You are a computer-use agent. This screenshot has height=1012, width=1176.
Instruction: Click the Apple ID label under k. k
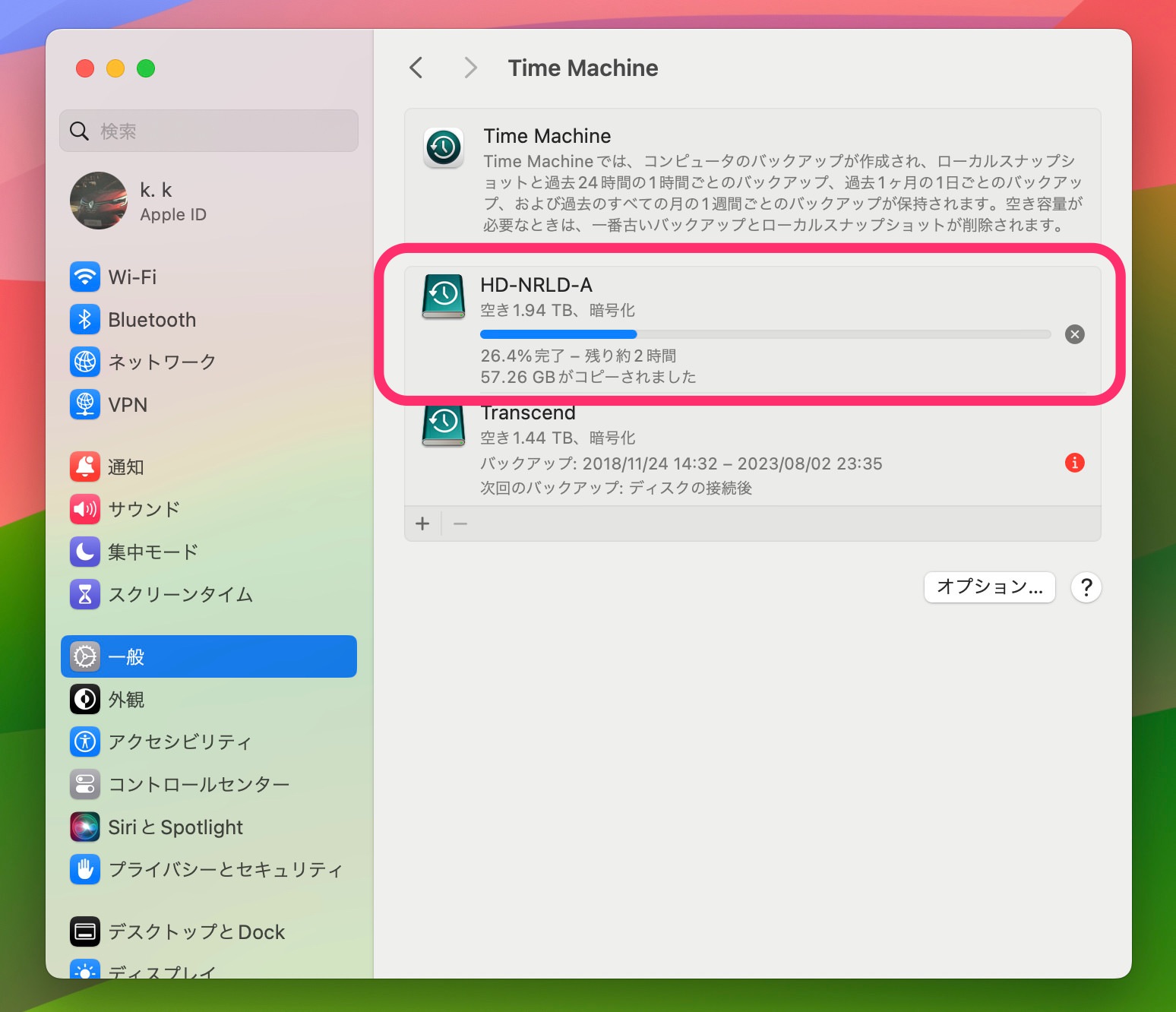(173, 214)
